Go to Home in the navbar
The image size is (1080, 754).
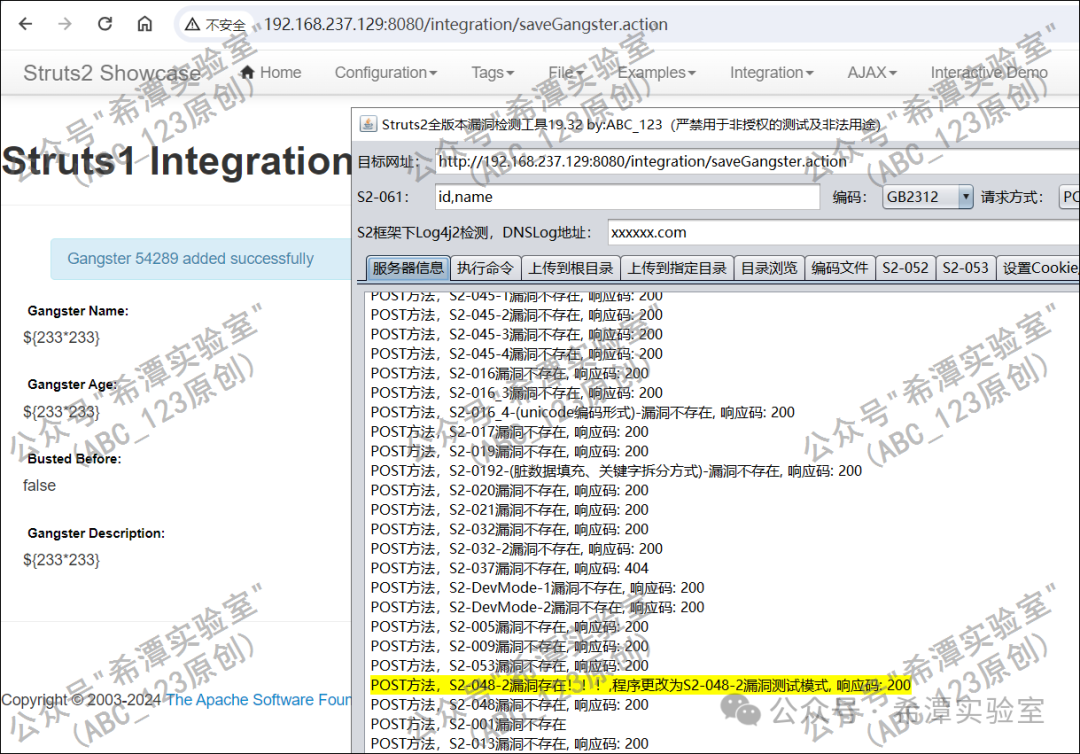tap(271, 72)
